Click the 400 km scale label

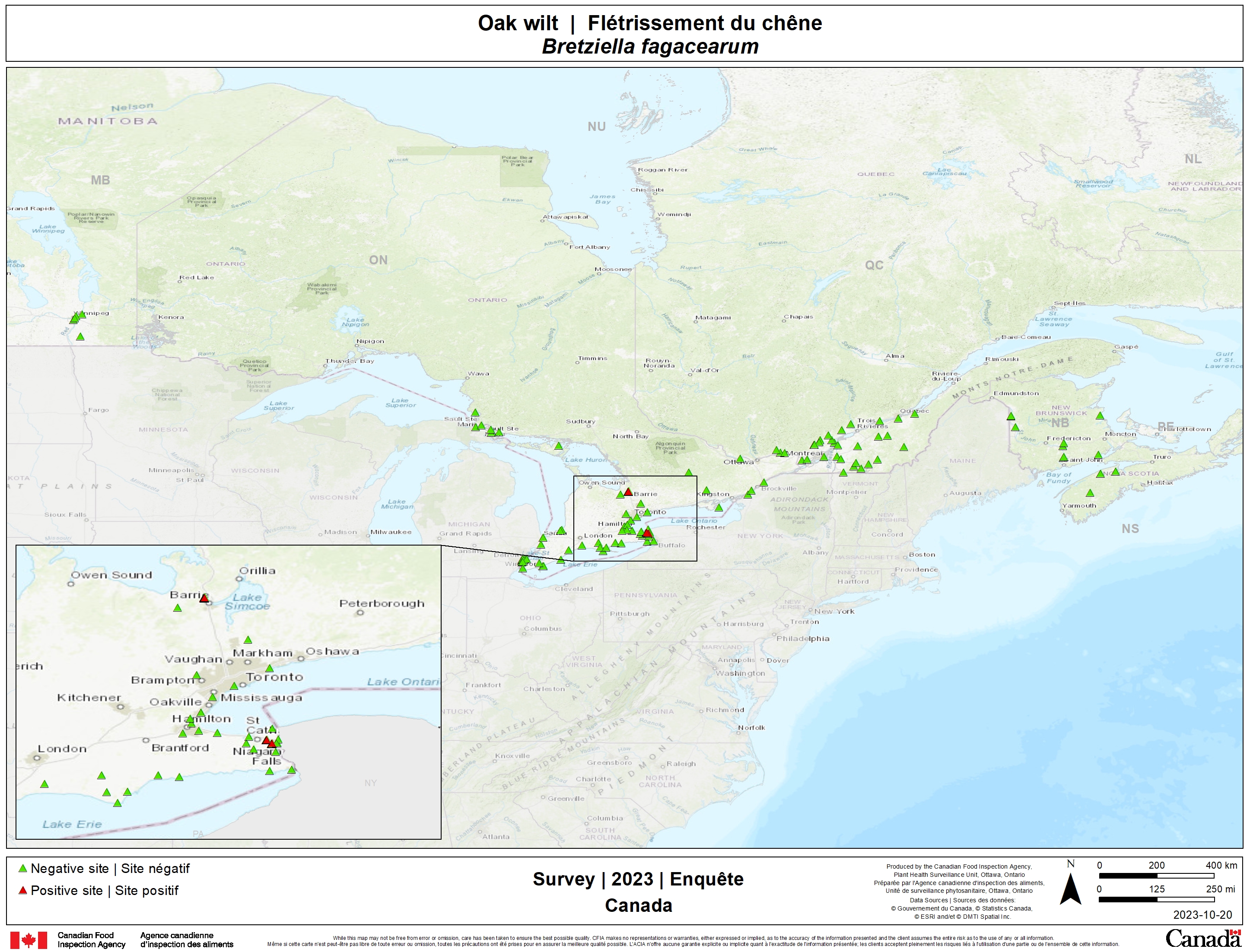(x=1221, y=865)
